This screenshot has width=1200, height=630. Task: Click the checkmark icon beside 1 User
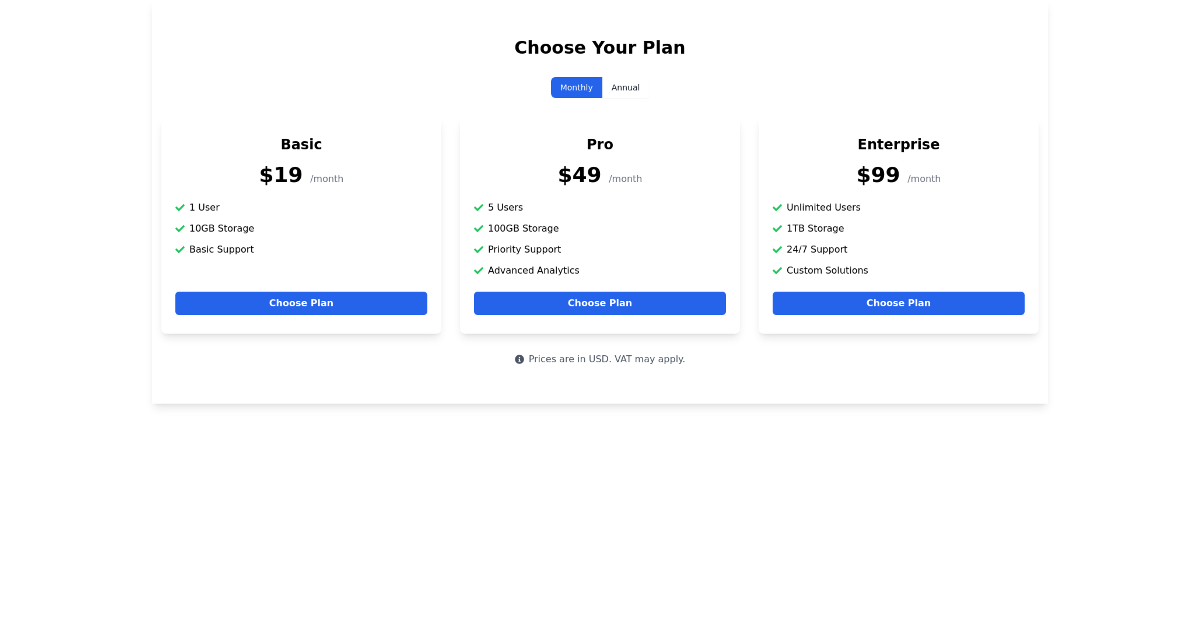click(x=180, y=207)
